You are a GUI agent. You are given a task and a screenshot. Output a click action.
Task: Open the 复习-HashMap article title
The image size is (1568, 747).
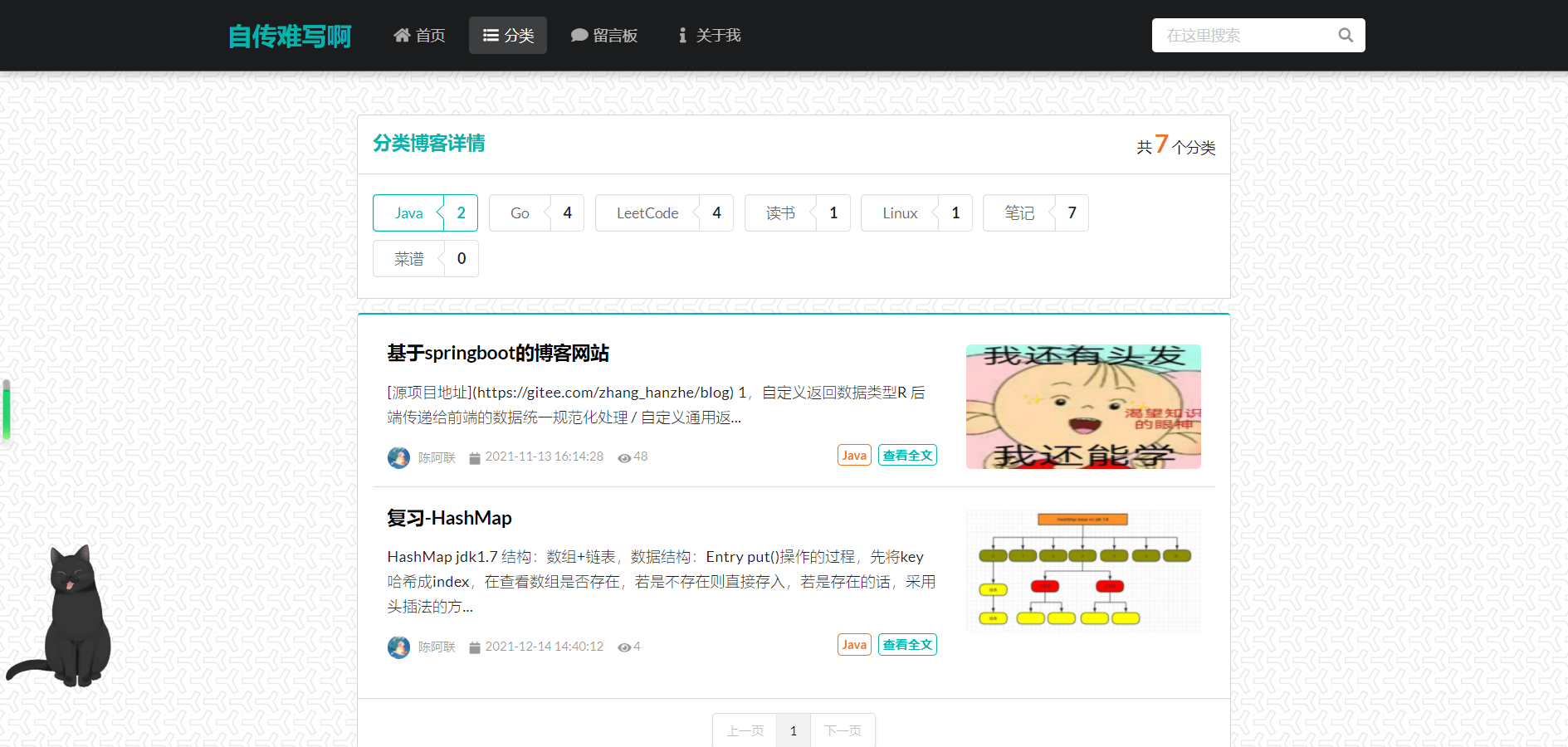coord(448,517)
